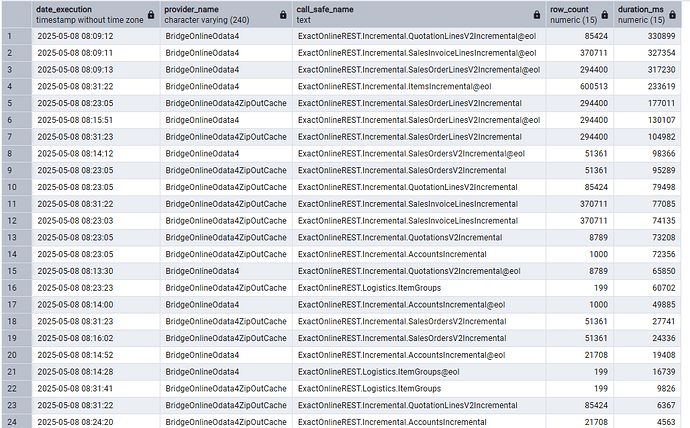Click SalesInvoiceLinesIncremental@eol call name cell

[x=419, y=53]
